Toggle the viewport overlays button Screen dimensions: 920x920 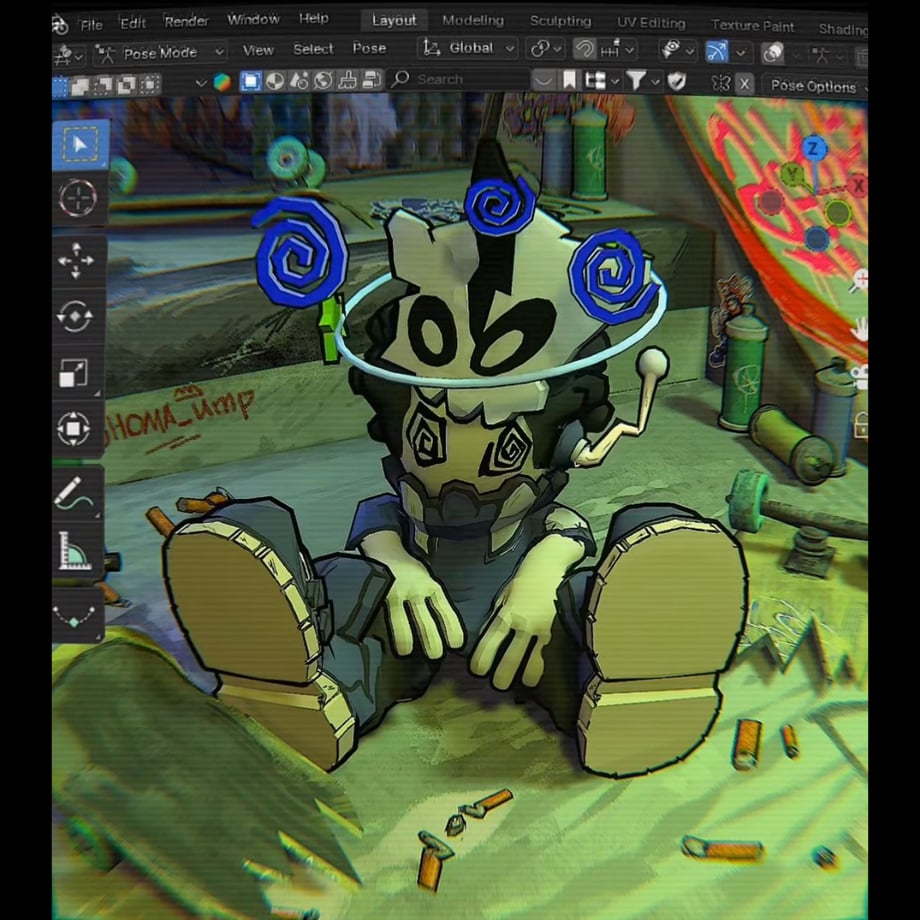pos(773,53)
